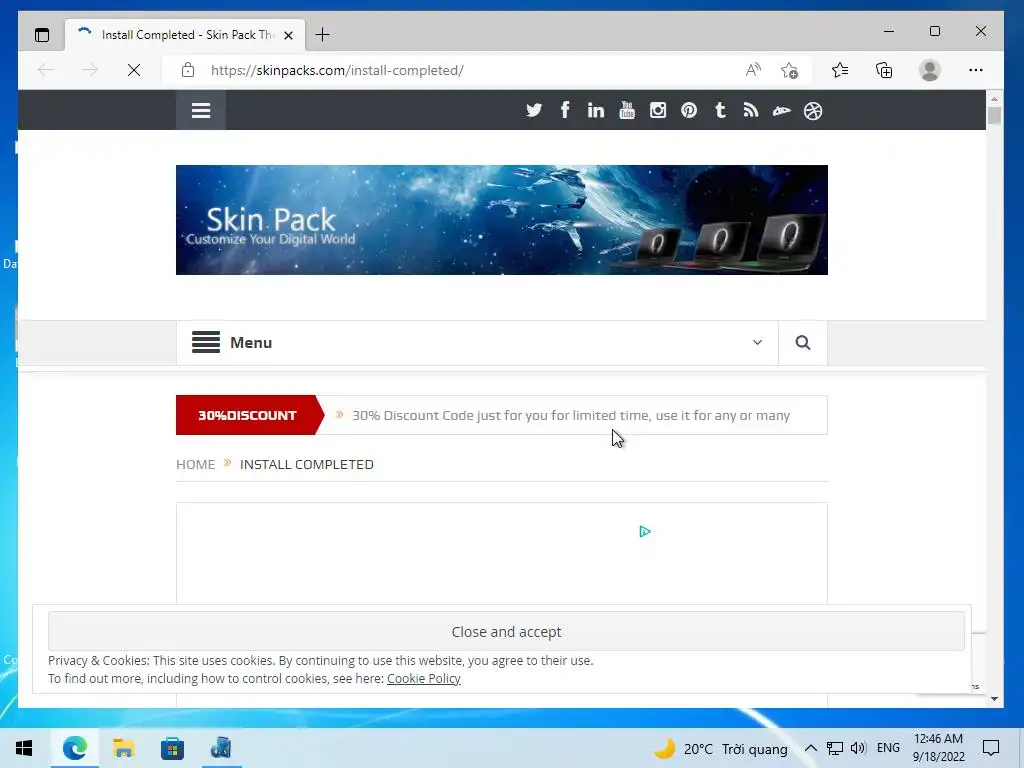Image resolution: width=1024 pixels, height=768 pixels.
Task: Open the Favorites list icon
Action: (x=840, y=70)
